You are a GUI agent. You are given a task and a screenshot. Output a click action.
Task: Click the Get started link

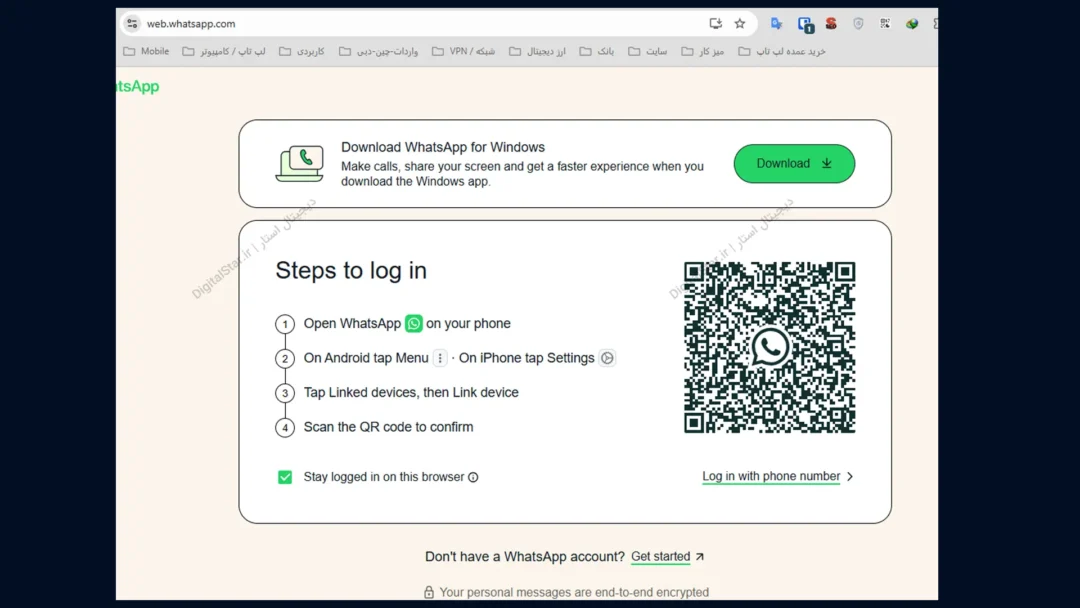coord(660,557)
